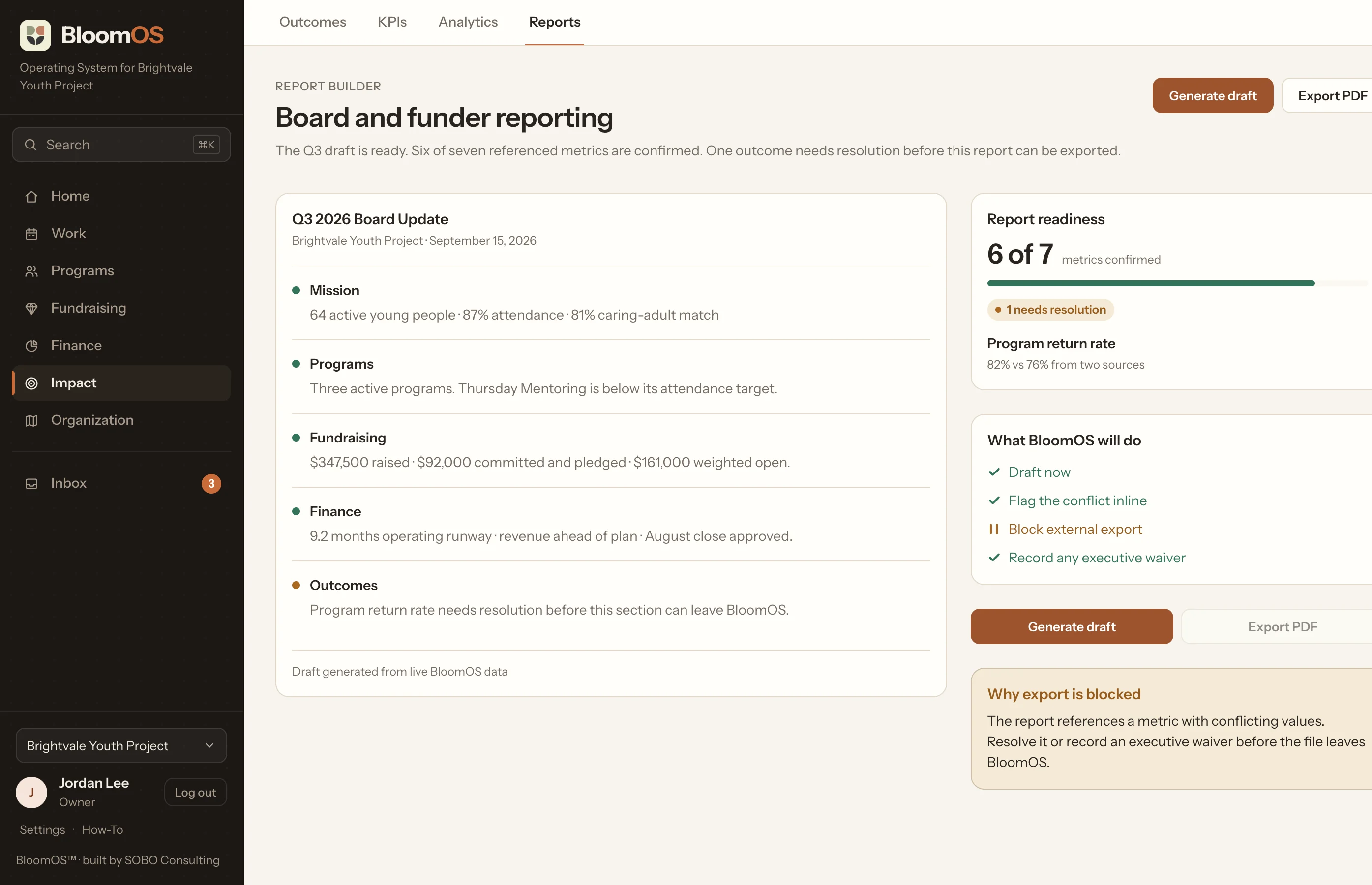Select the Reports tab
This screenshot has height=885, width=1372.
(x=555, y=22)
